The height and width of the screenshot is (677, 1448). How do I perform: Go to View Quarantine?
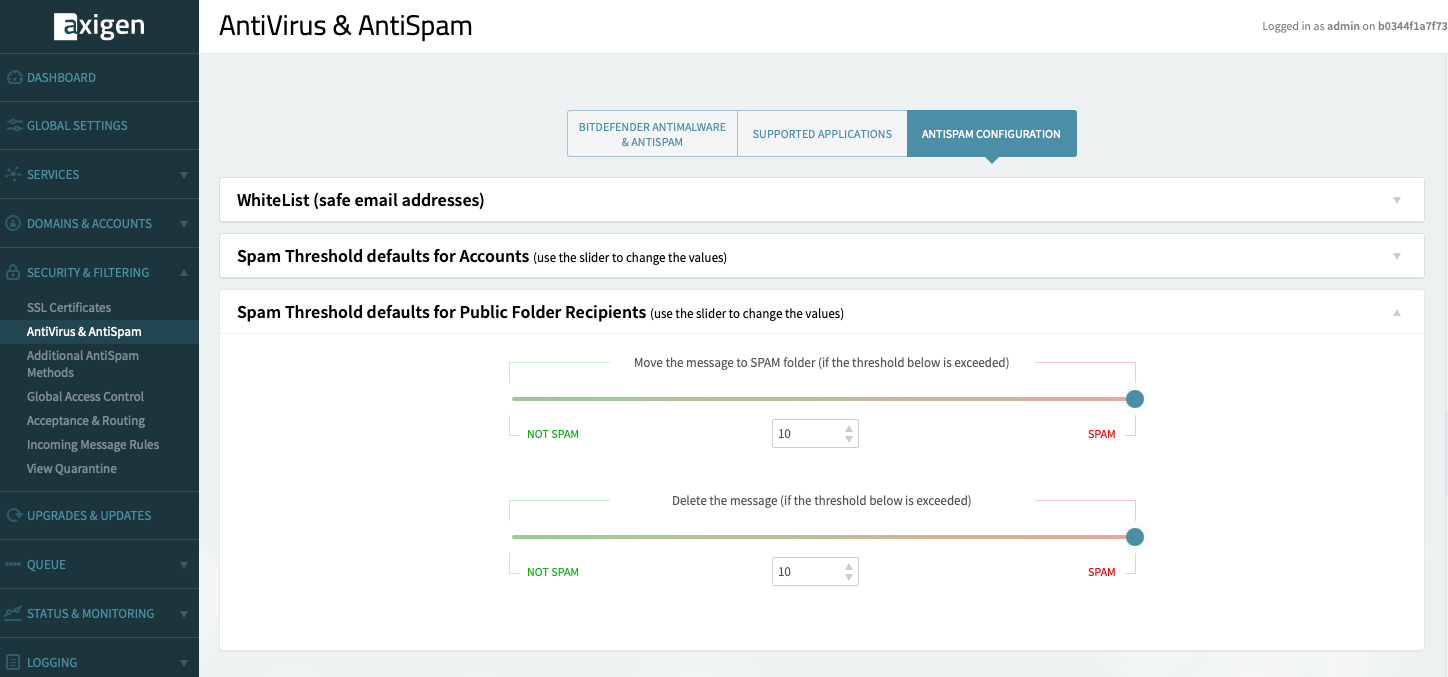pyautogui.click(x=72, y=469)
